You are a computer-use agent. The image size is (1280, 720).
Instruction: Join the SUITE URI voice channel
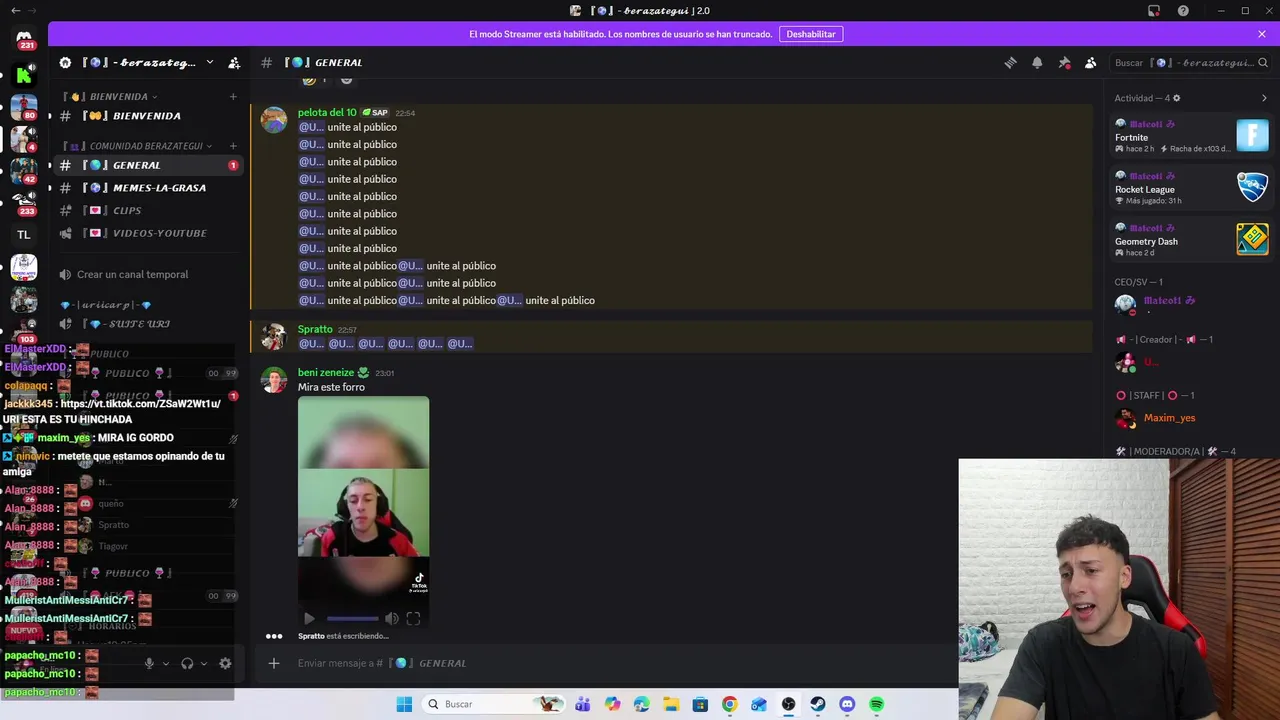(x=148, y=324)
